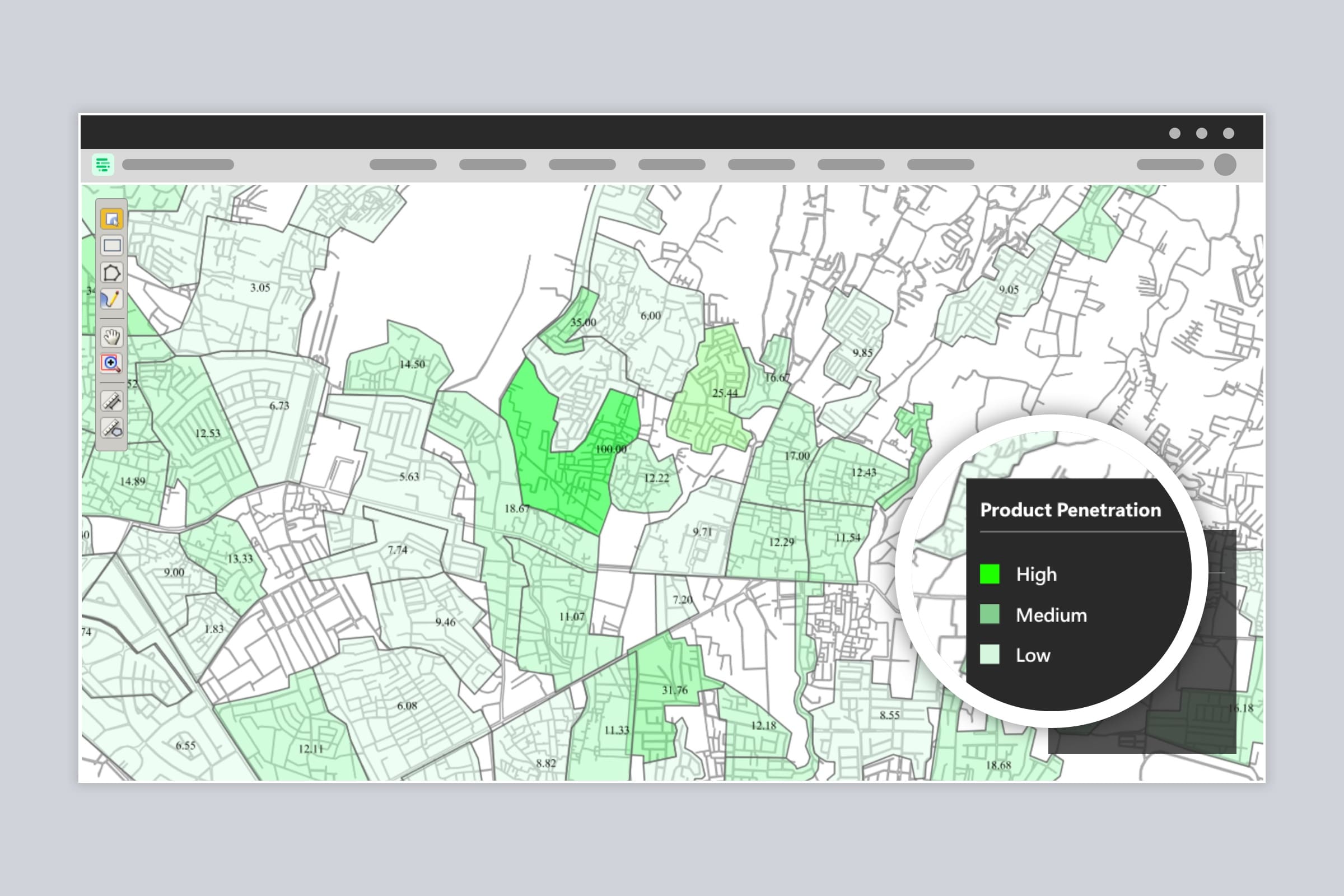Click the High legend label
This screenshot has height=896, width=1344.
[1036, 575]
